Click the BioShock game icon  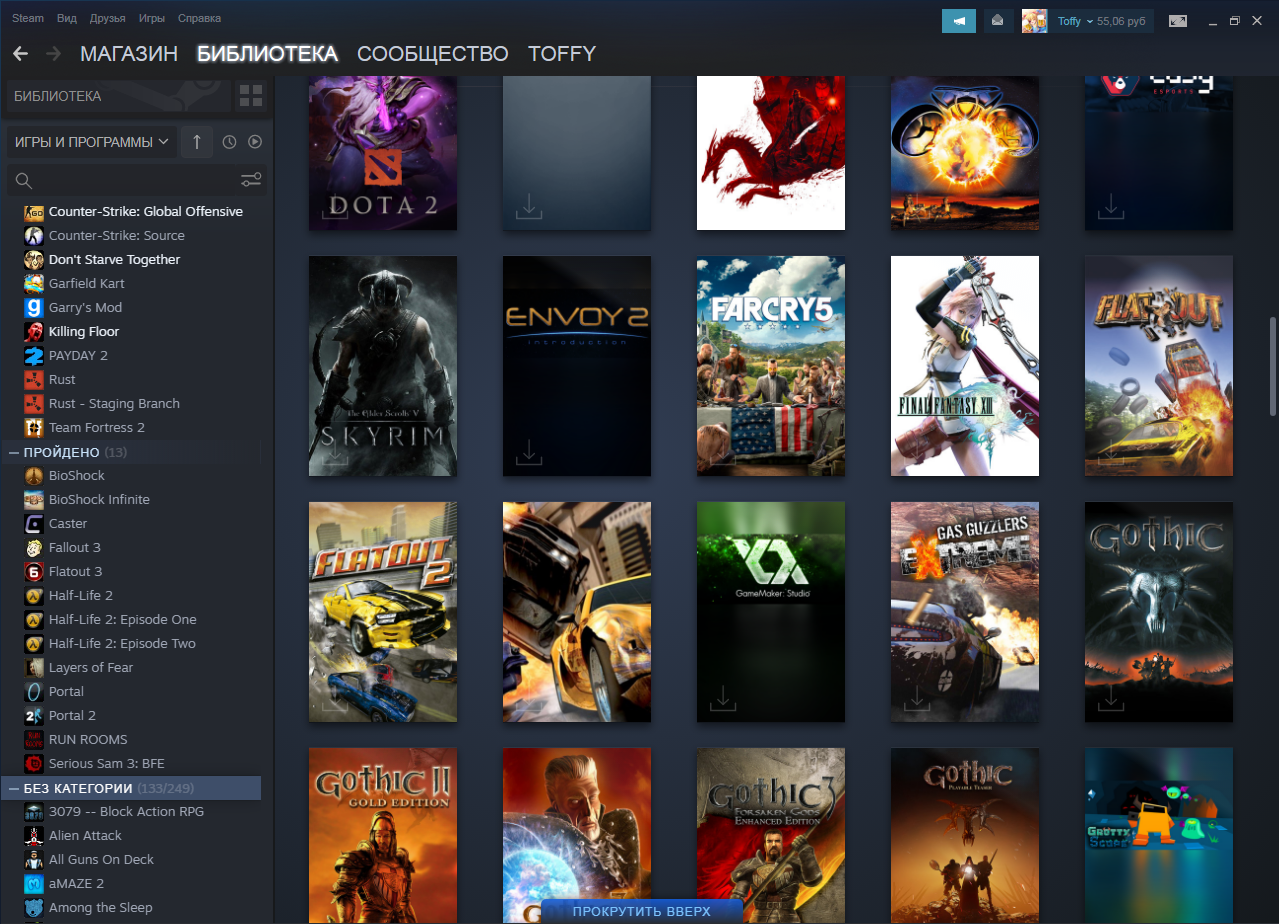click(x=34, y=476)
